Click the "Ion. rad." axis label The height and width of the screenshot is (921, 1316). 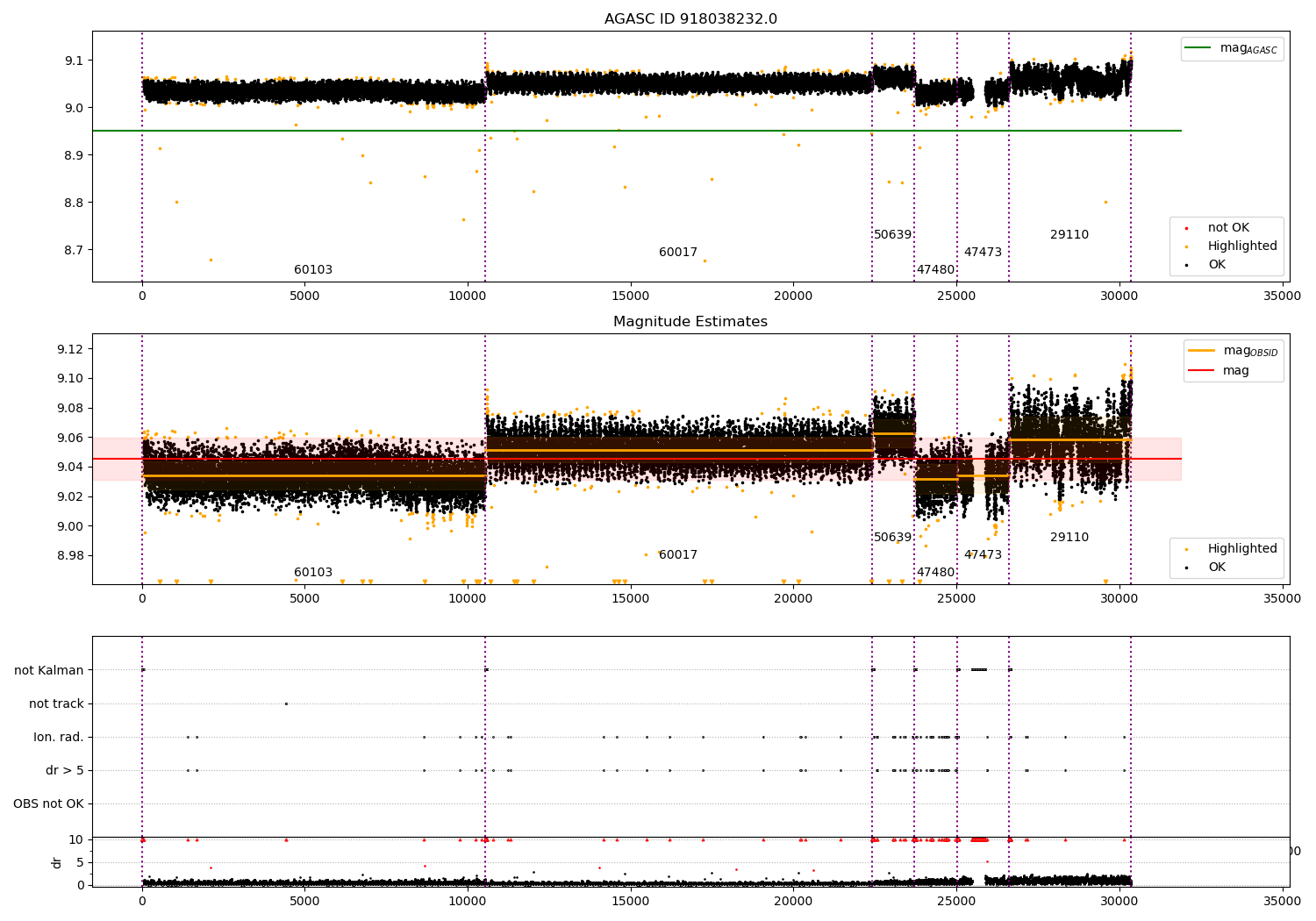pos(59,737)
